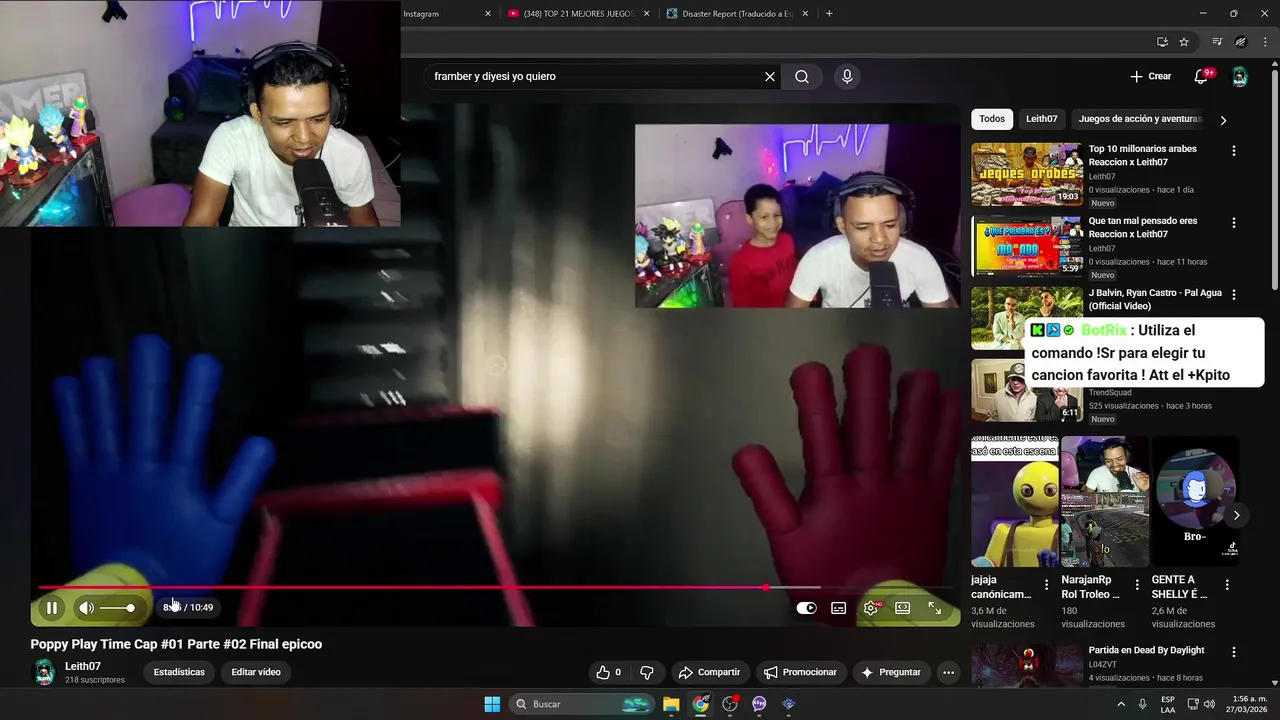Open Que tan mal pensado eres video thumbnail
This screenshot has height=720, width=1280.
point(1027,247)
